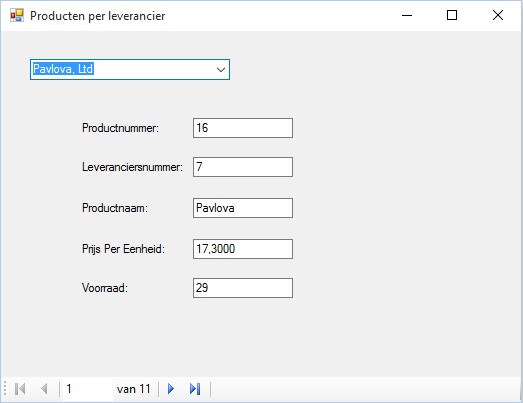The width and height of the screenshot is (523, 403).
Task: Maximize the Producten per leverancier window
Action: [452, 15]
